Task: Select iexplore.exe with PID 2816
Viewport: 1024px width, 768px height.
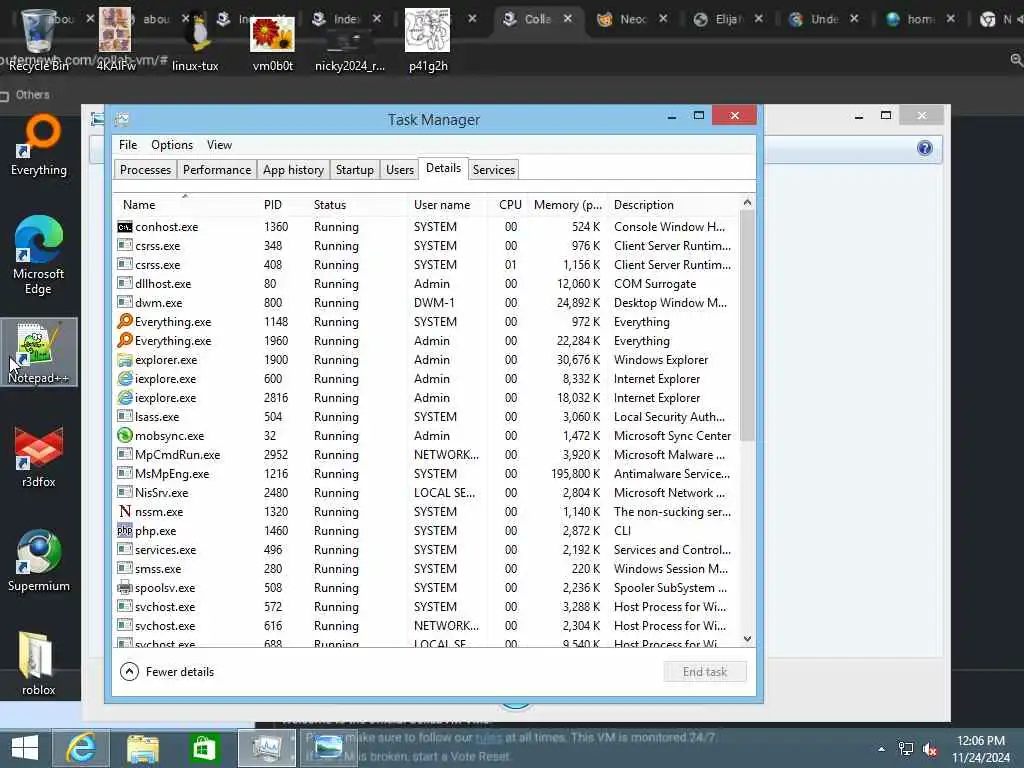Action: (x=427, y=398)
